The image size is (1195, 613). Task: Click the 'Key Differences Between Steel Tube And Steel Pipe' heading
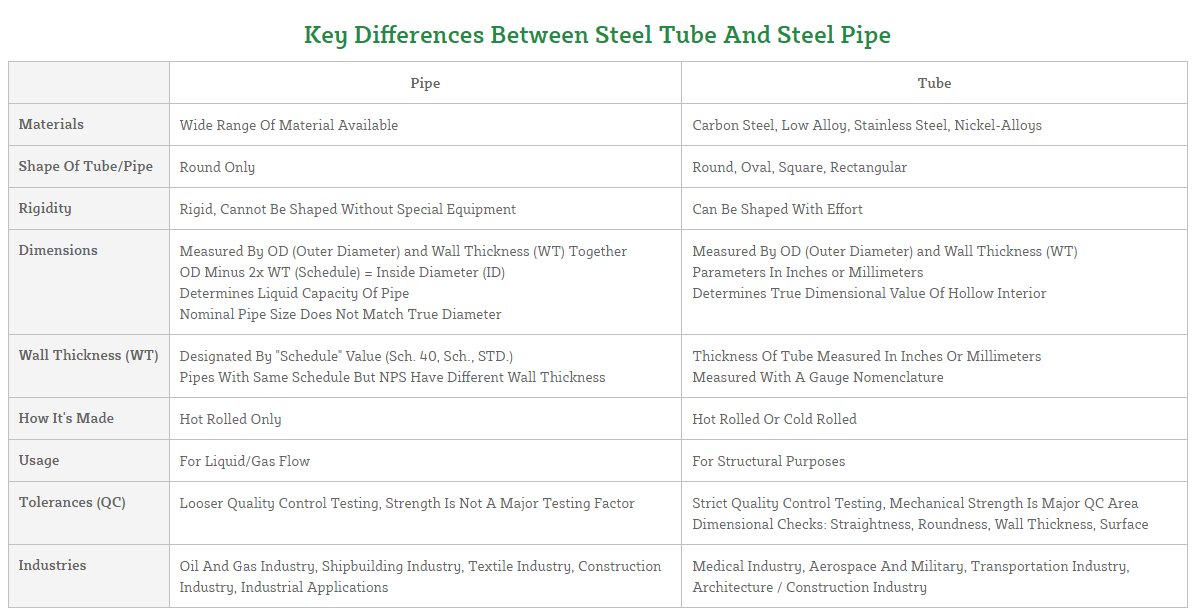coord(597,35)
